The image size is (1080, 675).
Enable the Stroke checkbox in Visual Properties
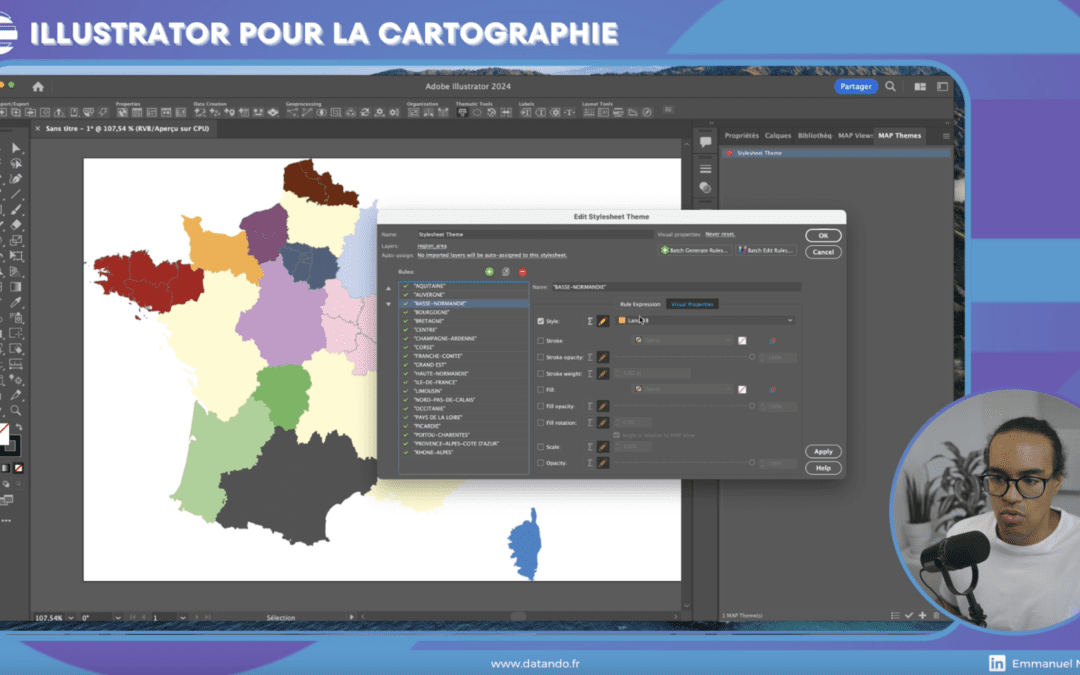[x=540, y=340]
